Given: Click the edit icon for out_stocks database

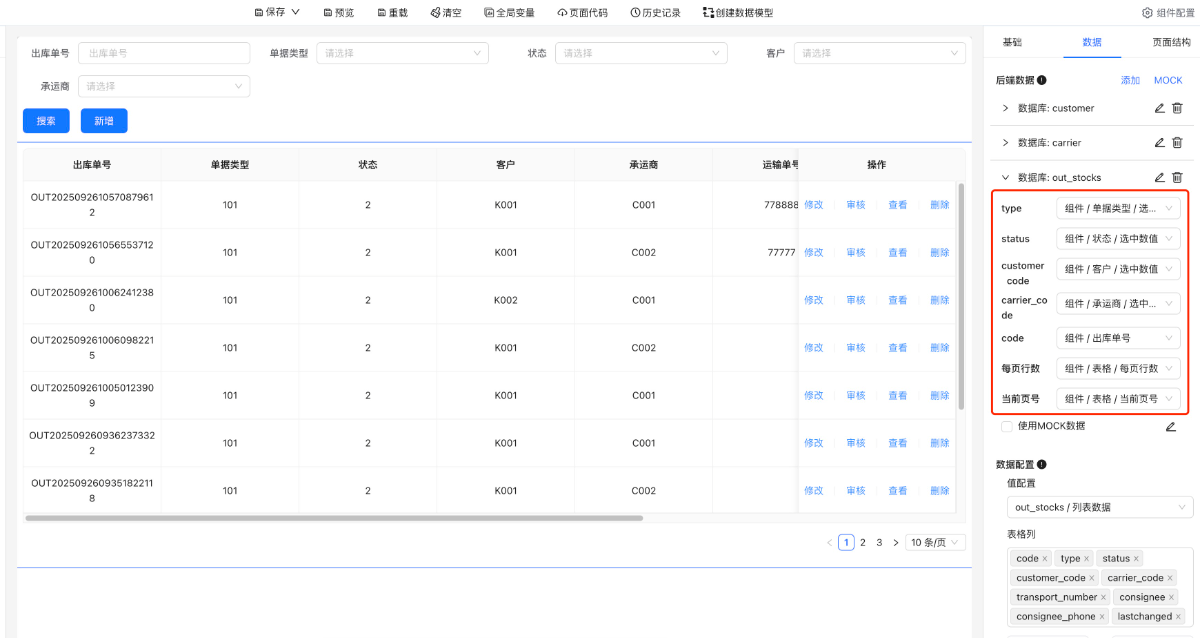Looking at the screenshot, I should 1159,178.
